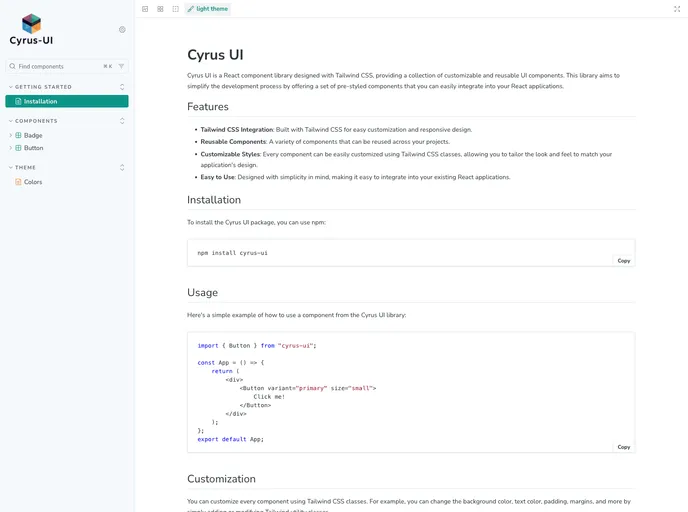Expand all under Components arrows

point(122,121)
